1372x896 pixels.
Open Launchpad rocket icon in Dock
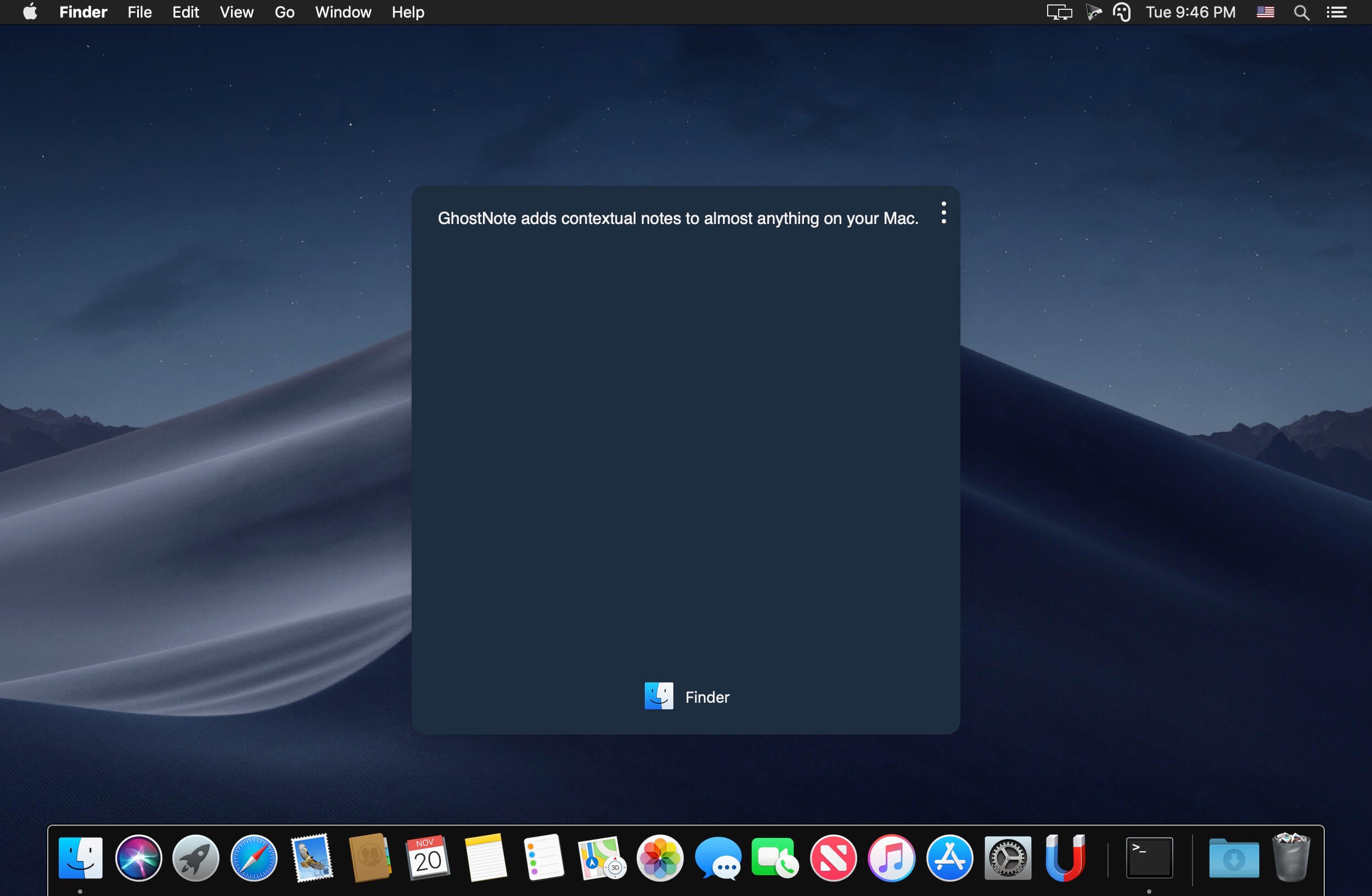196,858
